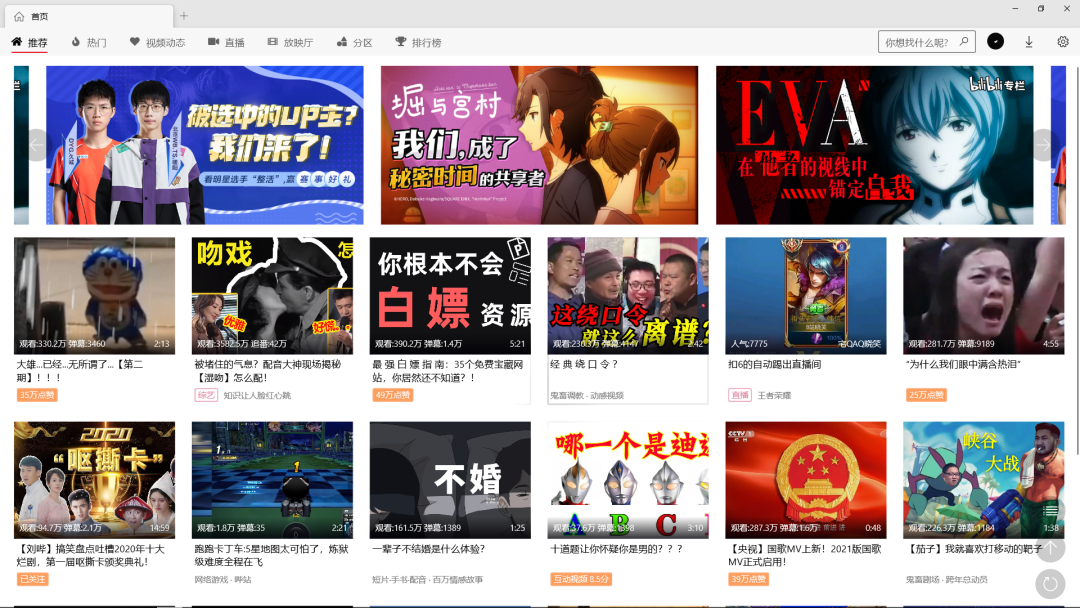The width and height of the screenshot is (1080, 608).
Task: Enter 放映厅 theater via screen icon
Action: (272, 42)
